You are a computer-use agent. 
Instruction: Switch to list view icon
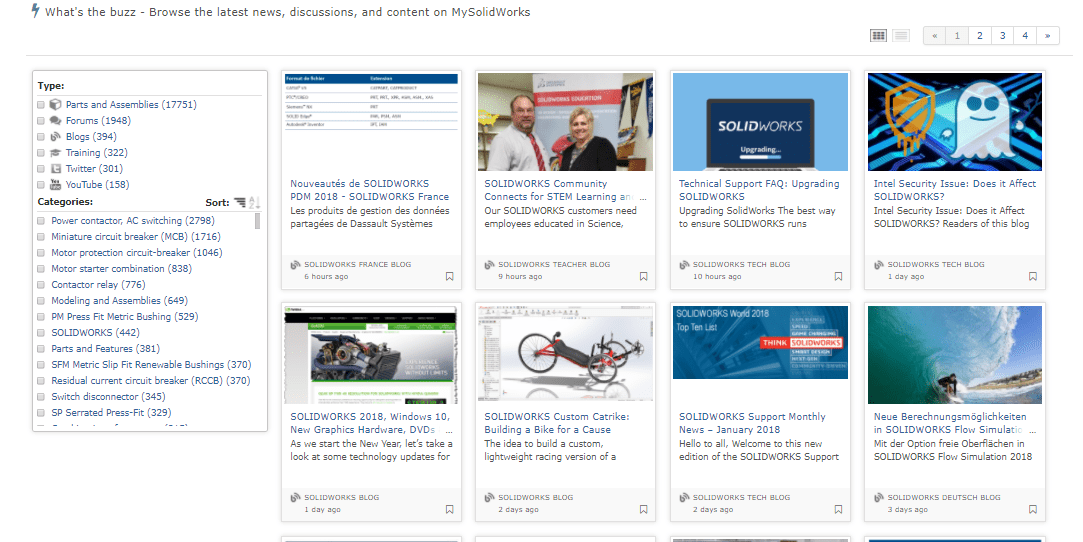(901, 35)
